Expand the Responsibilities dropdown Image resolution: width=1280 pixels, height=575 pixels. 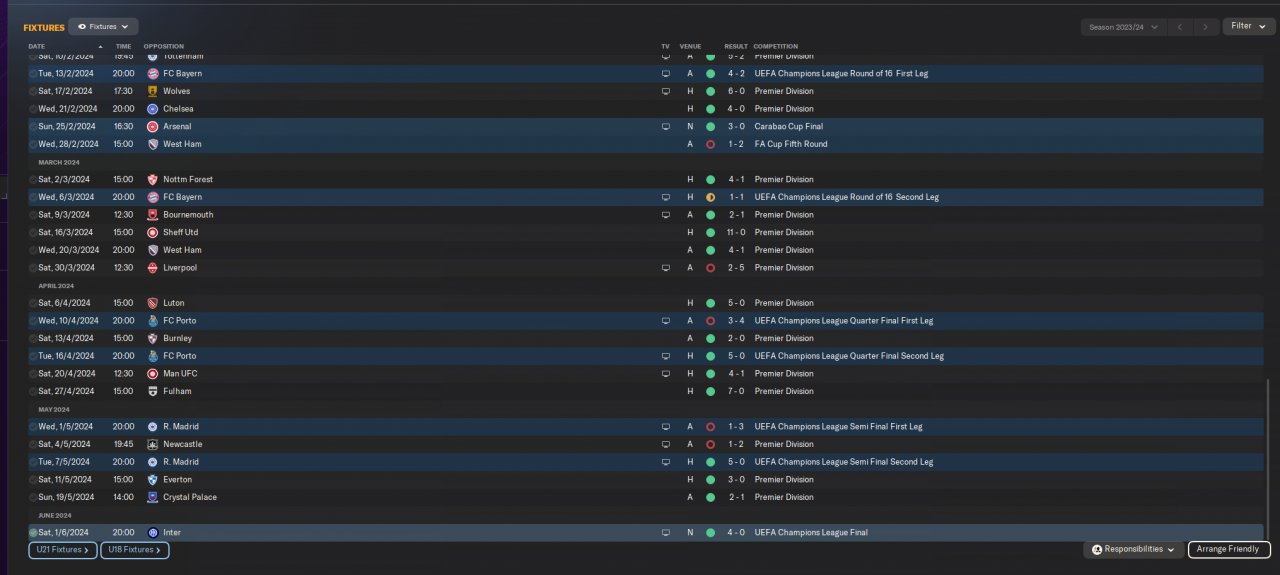[1133, 550]
